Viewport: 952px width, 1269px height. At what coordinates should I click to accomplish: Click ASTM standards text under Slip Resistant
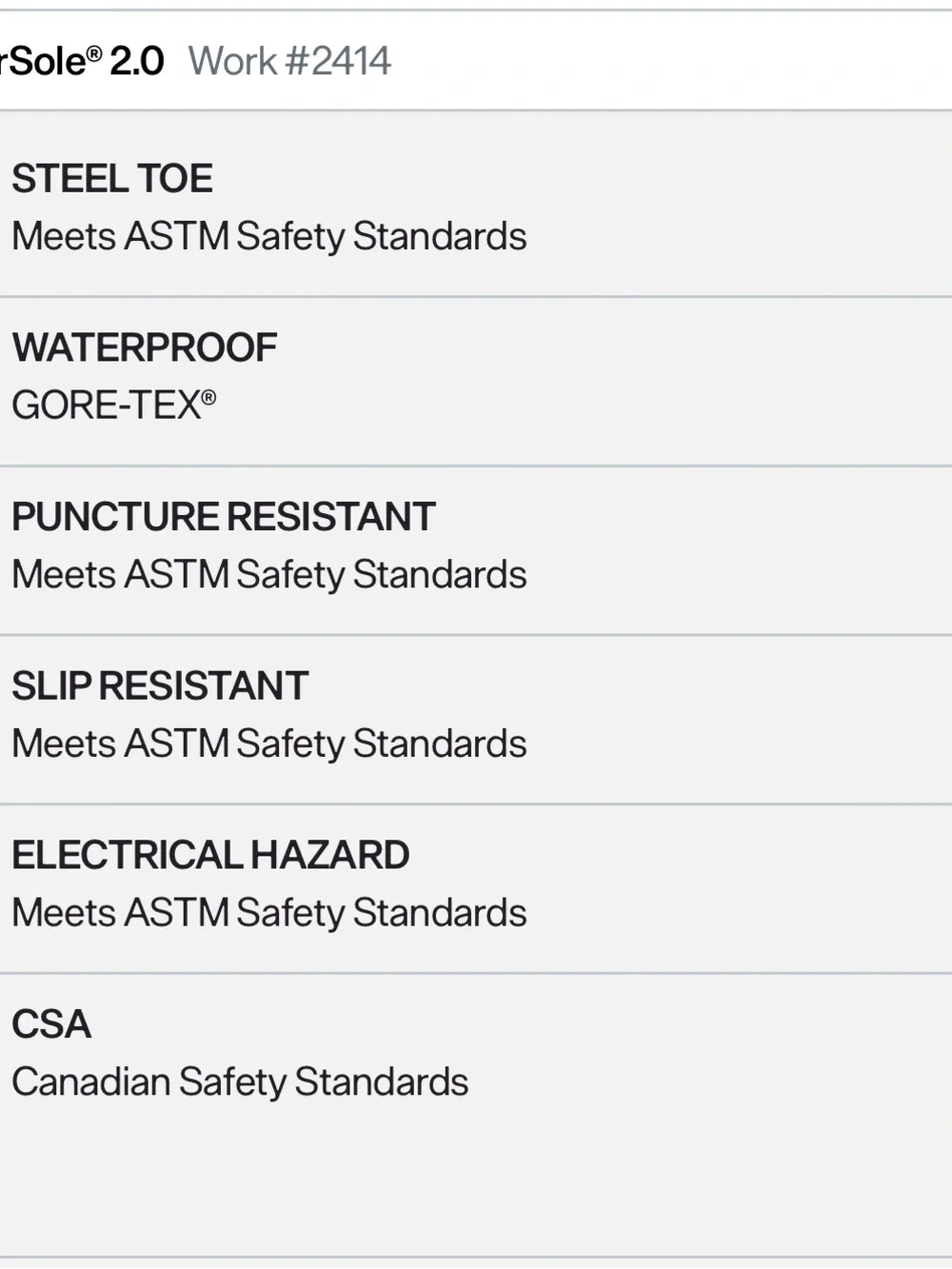(x=269, y=744)
